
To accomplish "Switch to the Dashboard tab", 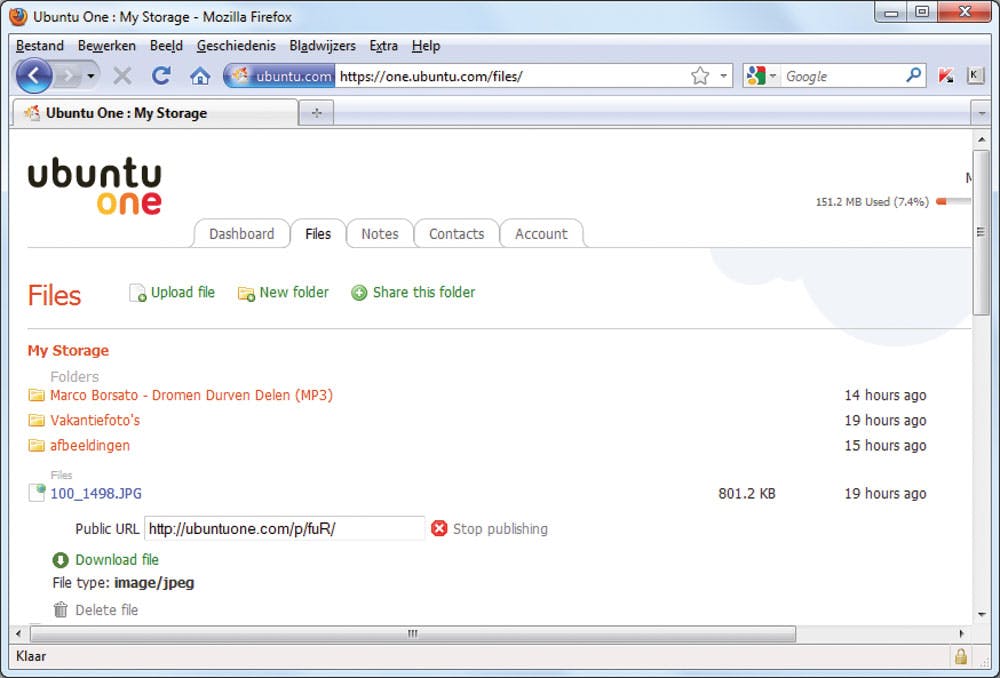I will pyautogui.click(x=242, y=233).
